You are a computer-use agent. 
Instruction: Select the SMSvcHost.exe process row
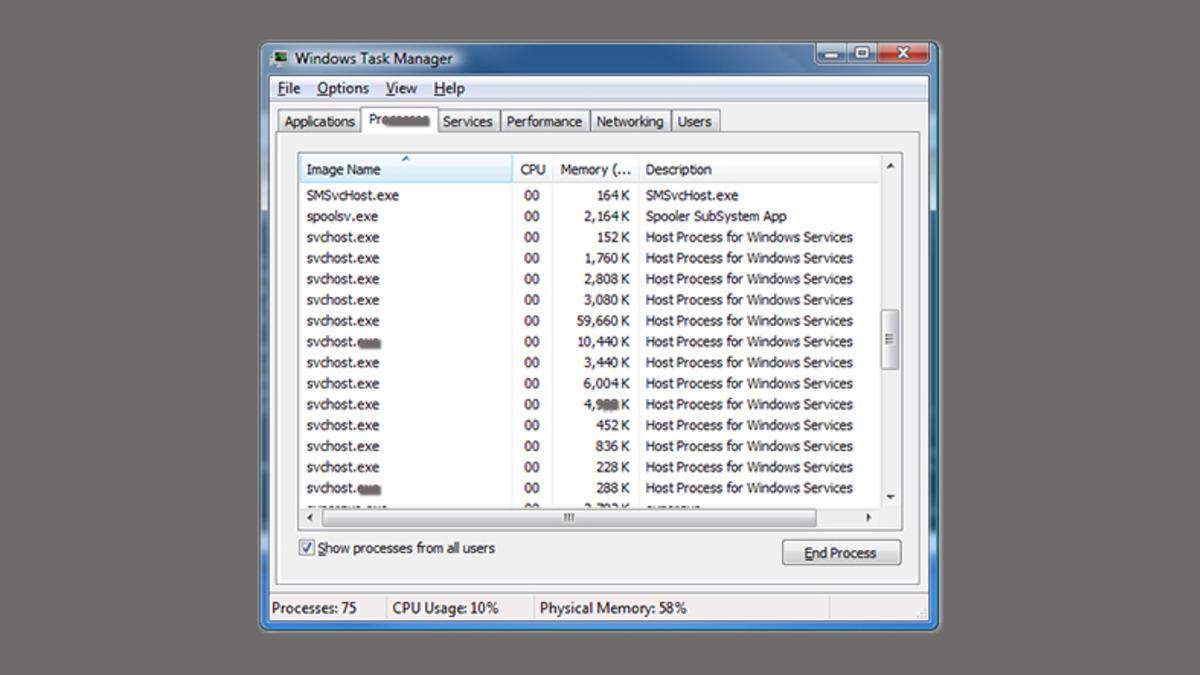coord(400,195)
